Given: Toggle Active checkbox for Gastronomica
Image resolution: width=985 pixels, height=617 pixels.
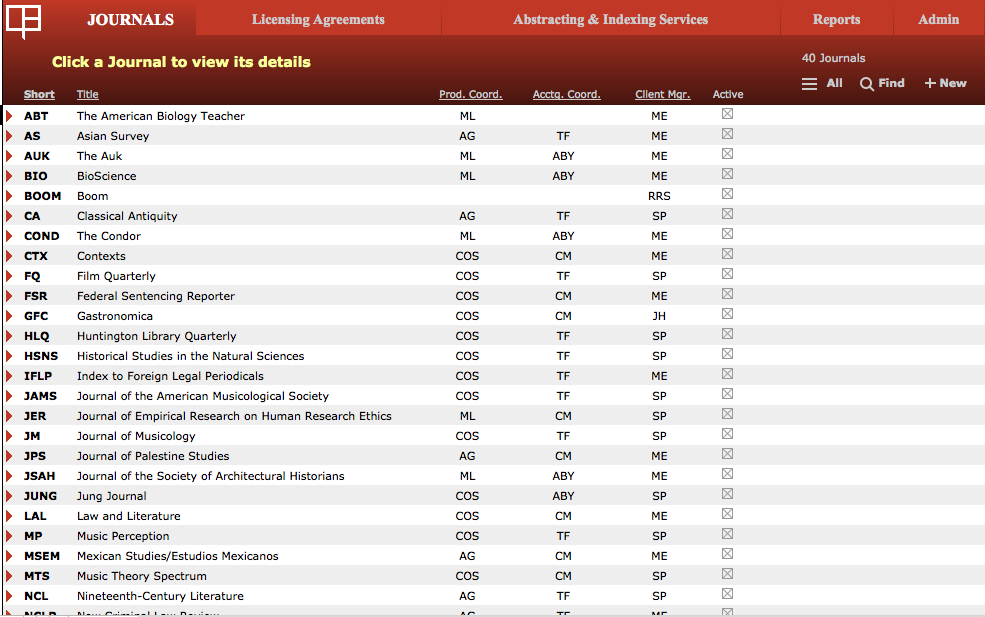Looking at the screenshot, I should click(x=727, y=314).
